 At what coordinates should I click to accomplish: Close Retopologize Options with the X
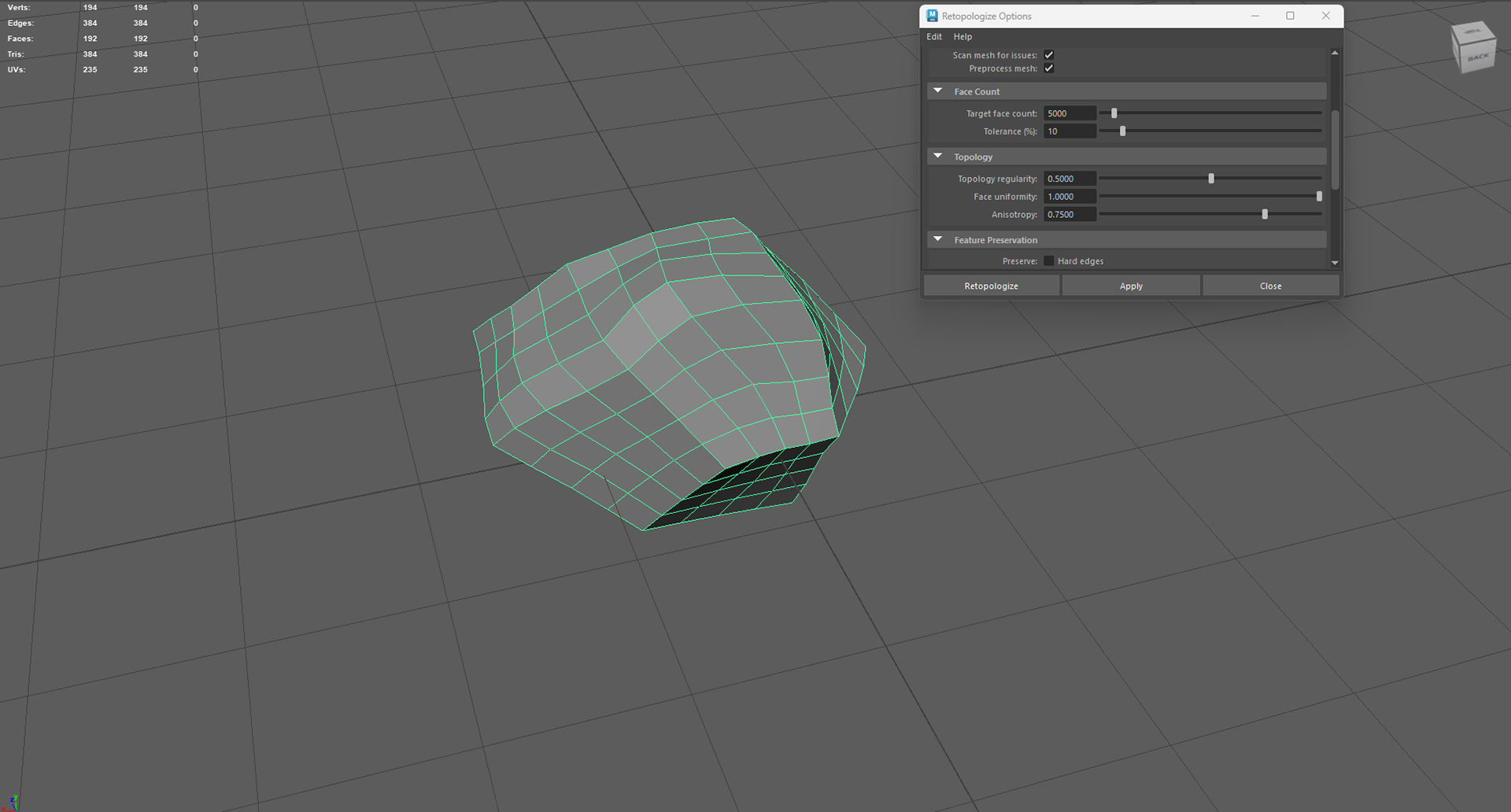click(1326, 16)
